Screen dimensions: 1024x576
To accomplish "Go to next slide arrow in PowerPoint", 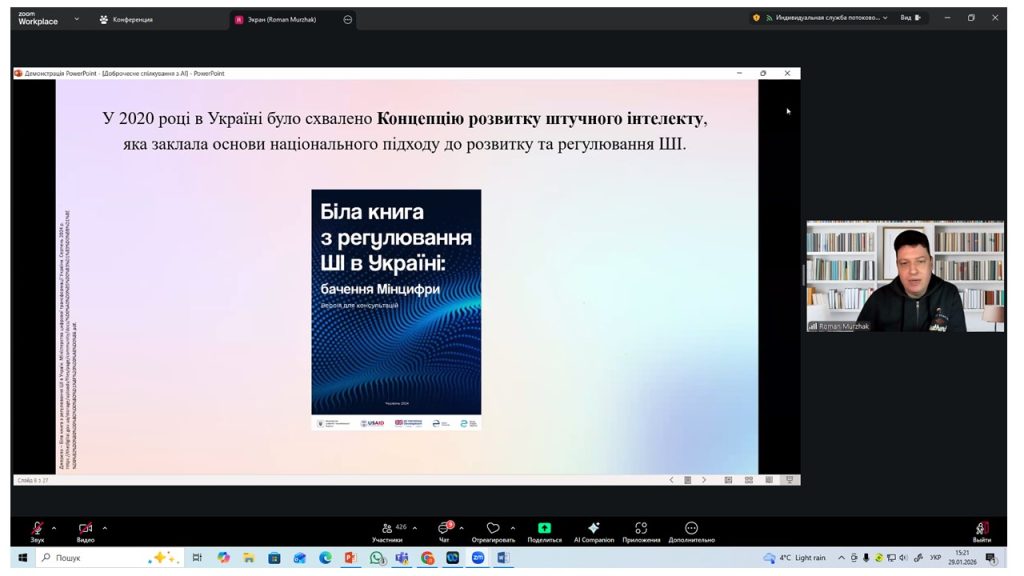I will tap(704, 480).
